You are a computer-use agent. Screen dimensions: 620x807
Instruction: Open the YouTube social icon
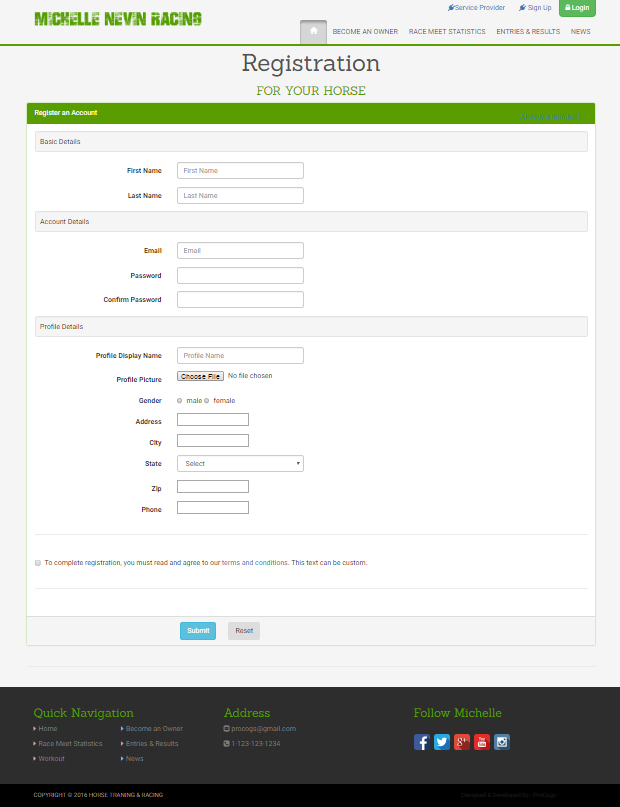[x=482, y=742]
